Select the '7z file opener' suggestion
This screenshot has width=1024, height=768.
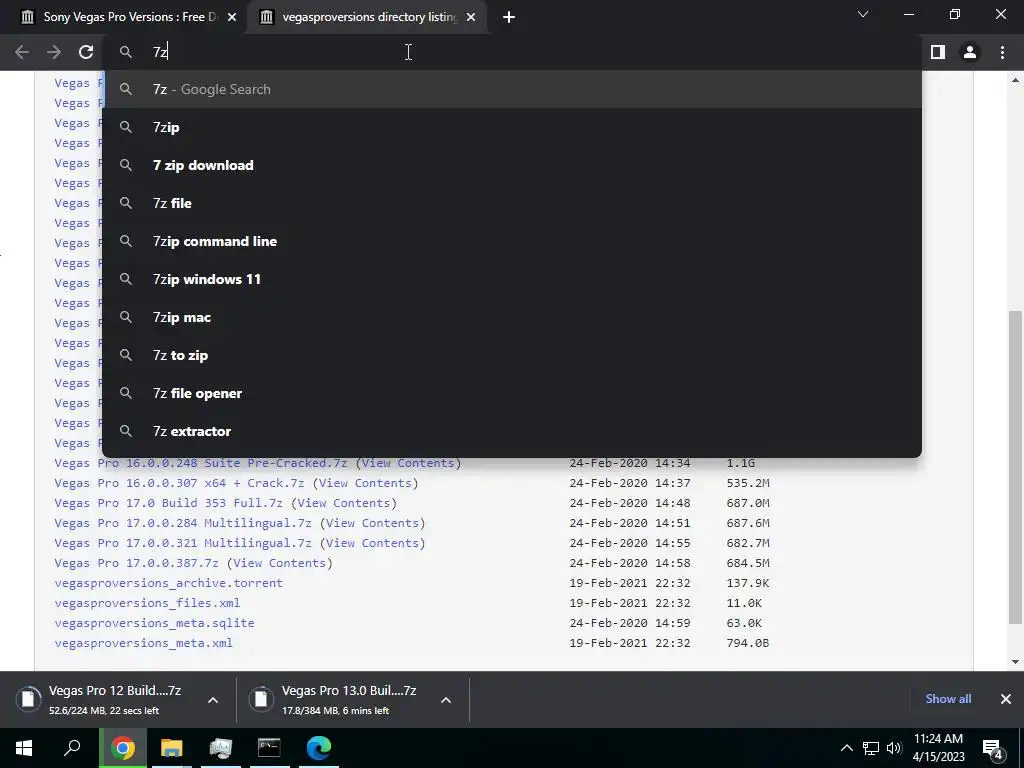coord(511,393)
